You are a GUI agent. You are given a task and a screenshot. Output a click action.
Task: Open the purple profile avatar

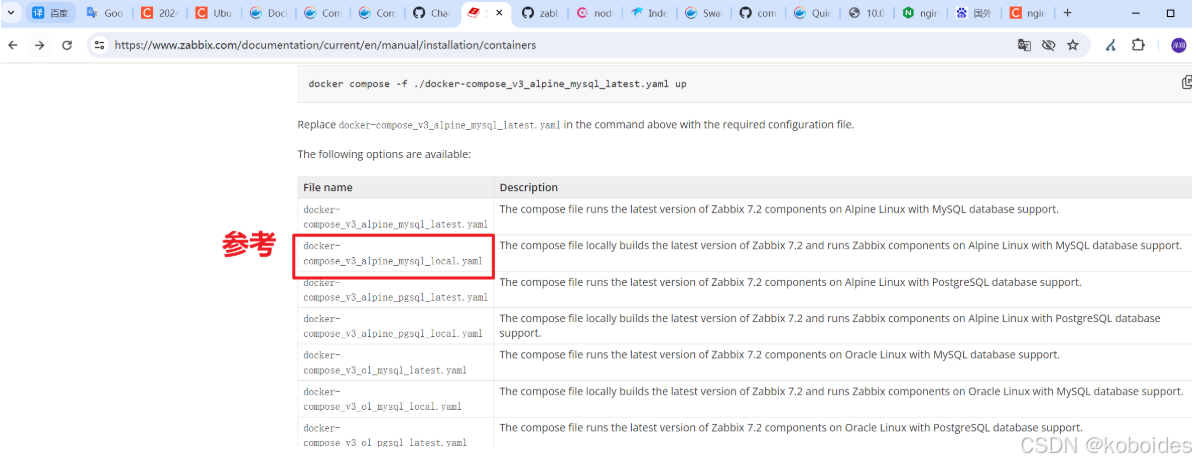pos(1178,45)
